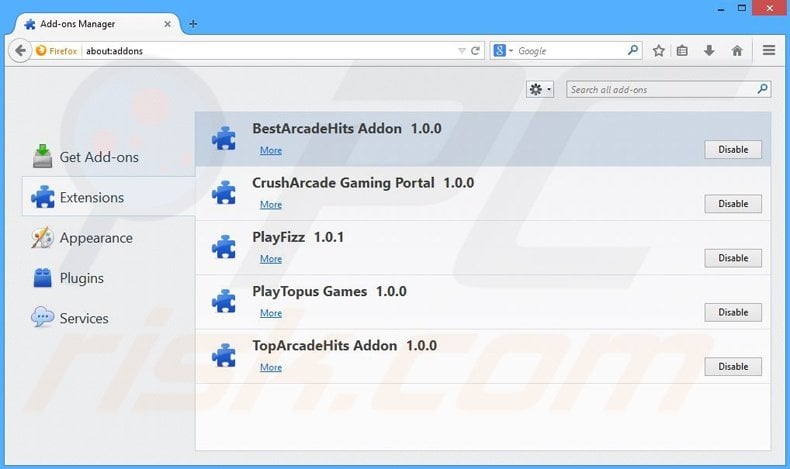This screenshot has width=790, height=469.
Task: Close the Add-ons Manager tab
Action: click(167, 24)
